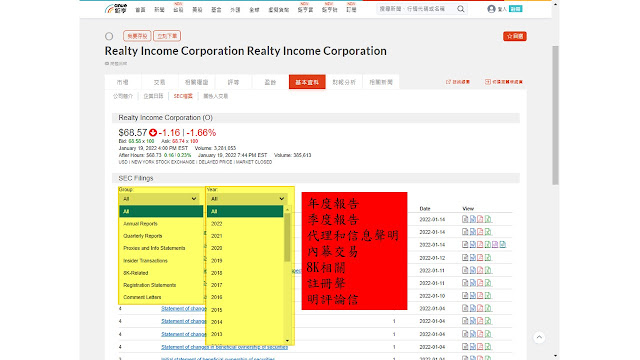Open 首頁 in top navigation
Image resolution: width=640 pixels, height=360 pixels.
[140, 9]
